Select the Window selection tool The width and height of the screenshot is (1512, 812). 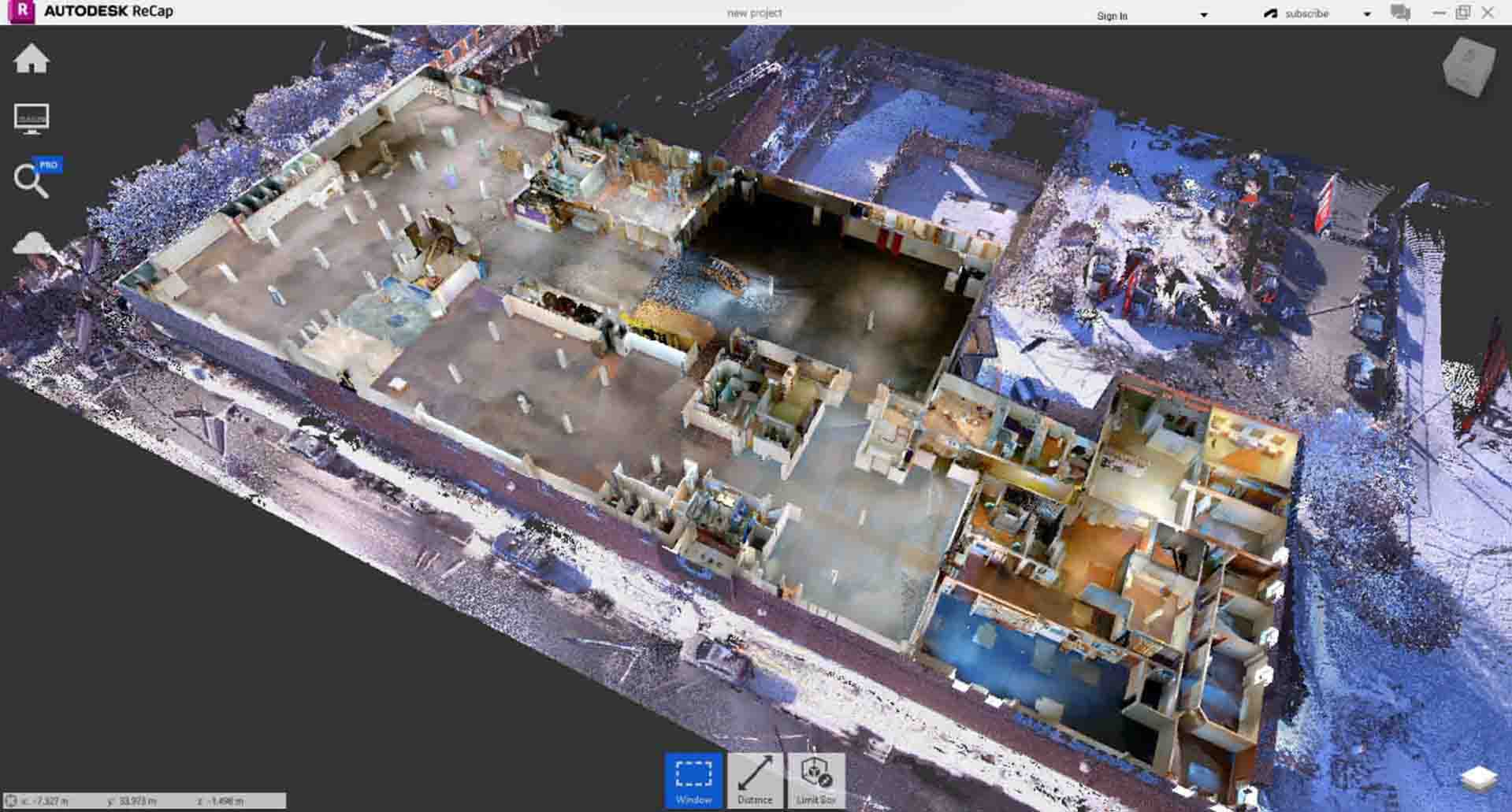[x=693, y=780]
